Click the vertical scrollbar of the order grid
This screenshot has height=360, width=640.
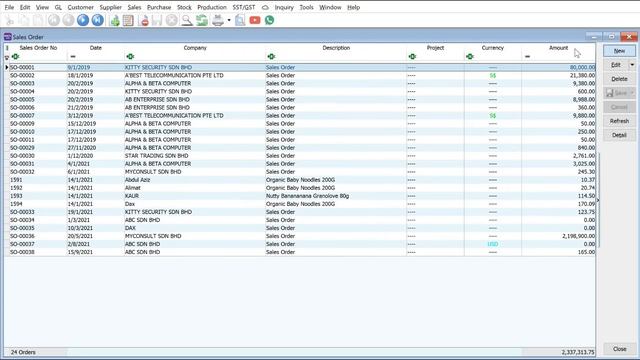point(598,200)
